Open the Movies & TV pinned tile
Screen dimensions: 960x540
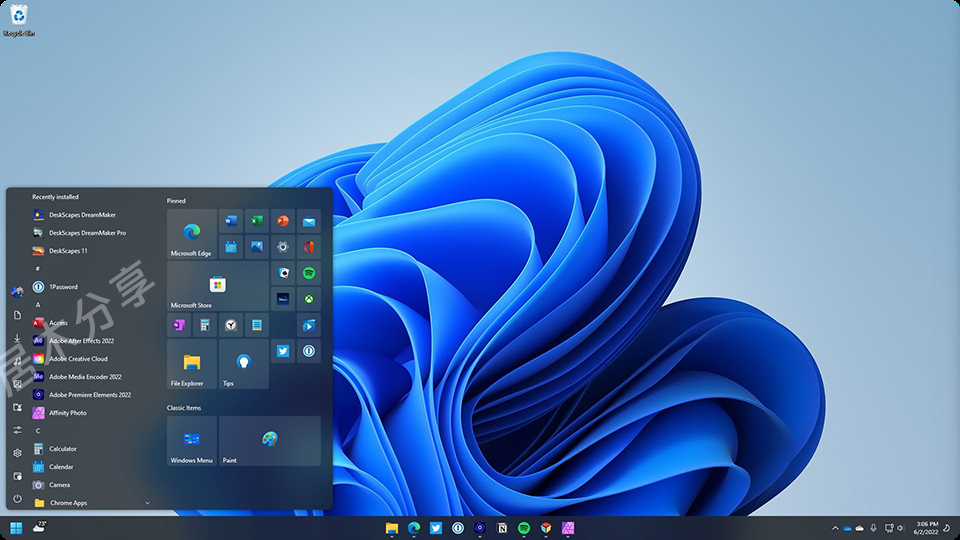point(309,325)
